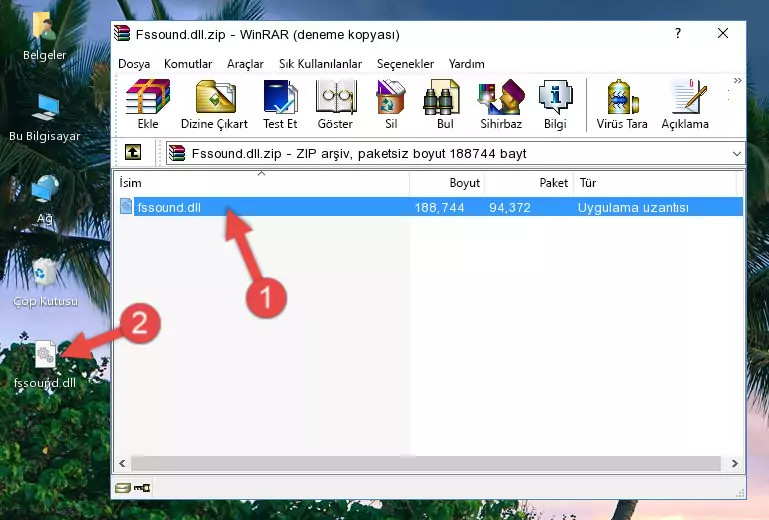The height and width of the screenshot is (520, 769).
Task: Show archive Bilgi info
Action: [555, 104]
